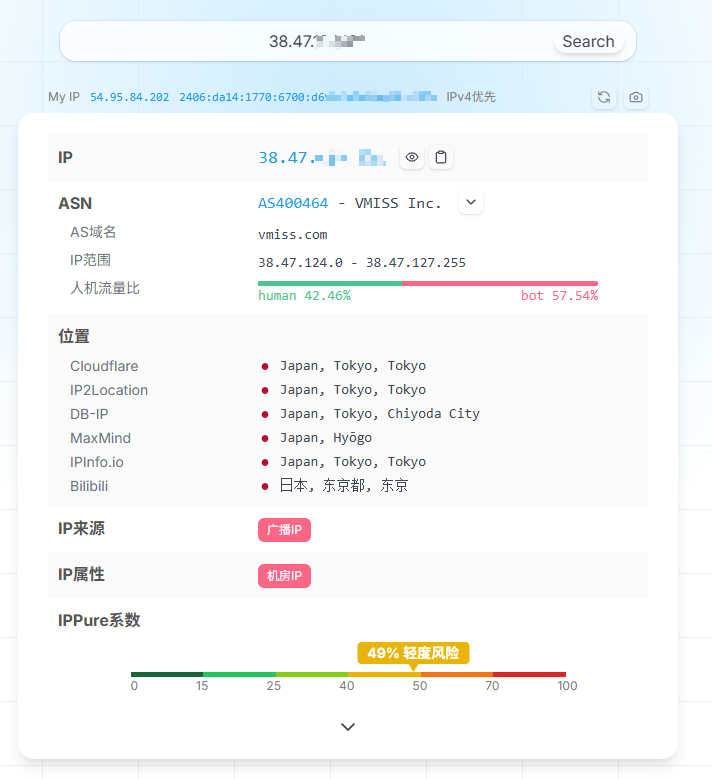712x779 pixels.
Task: Open my IPv6 address link
Action: click(x=308, y=97)
